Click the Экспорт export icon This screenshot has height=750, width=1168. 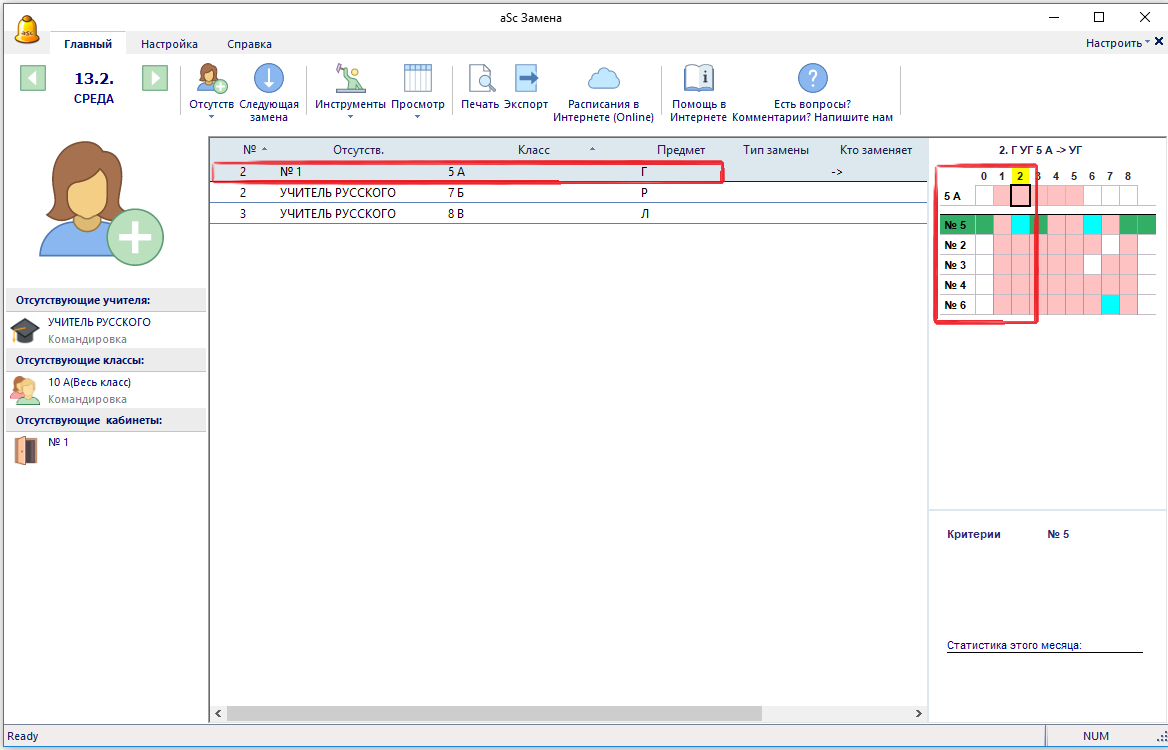pos(526,79)
